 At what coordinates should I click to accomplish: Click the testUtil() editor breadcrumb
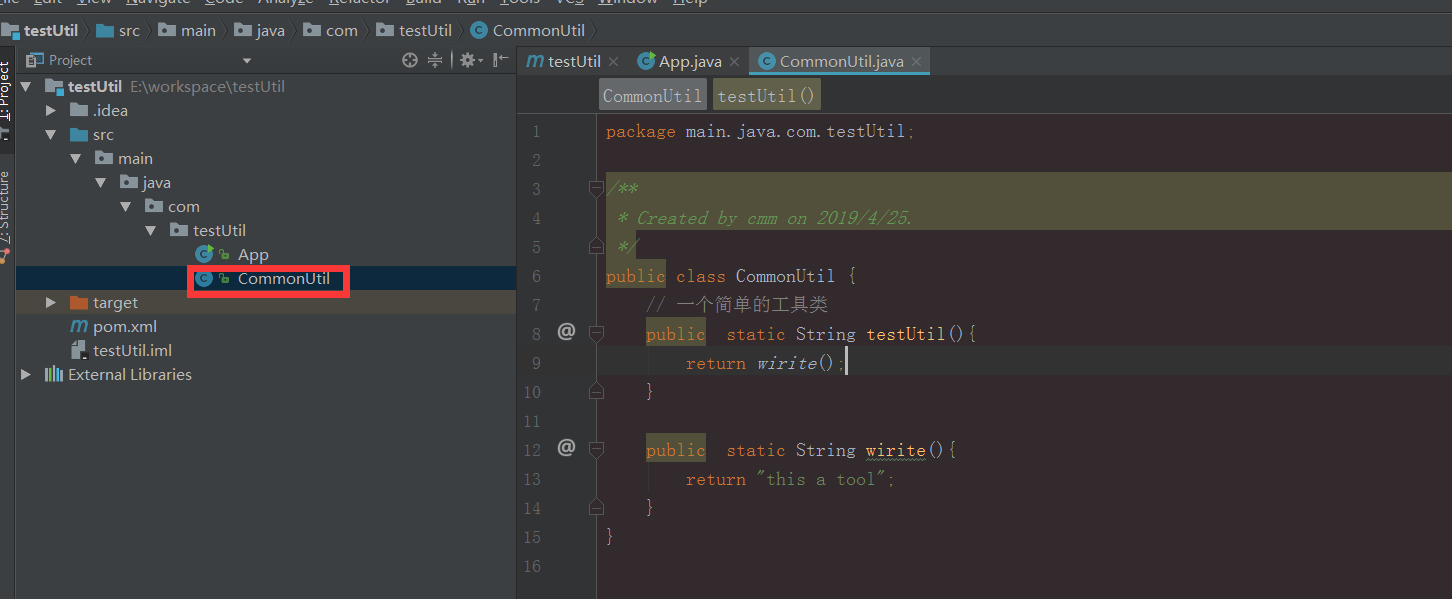pos(766,96)
